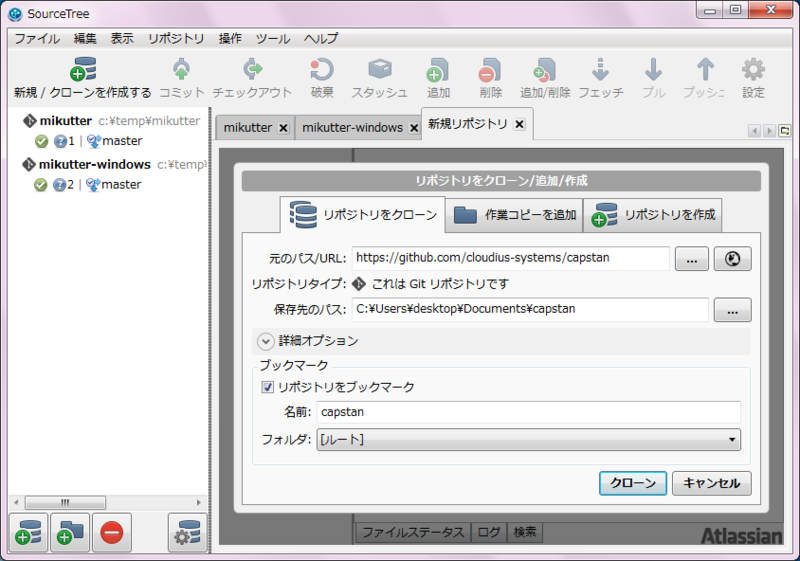Click the tab scroll left arrow

755,131
